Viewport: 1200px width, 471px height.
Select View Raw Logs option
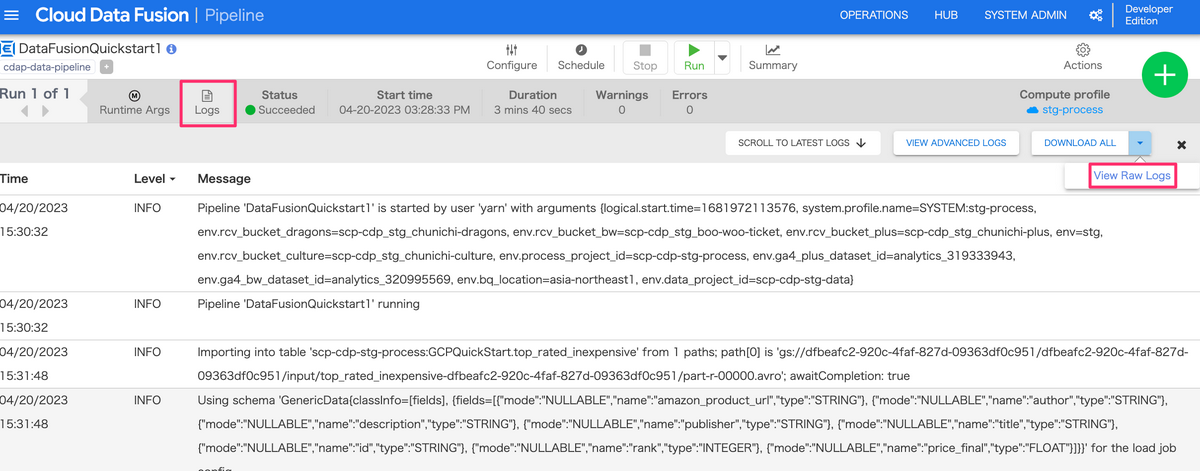coord(1131,175)
